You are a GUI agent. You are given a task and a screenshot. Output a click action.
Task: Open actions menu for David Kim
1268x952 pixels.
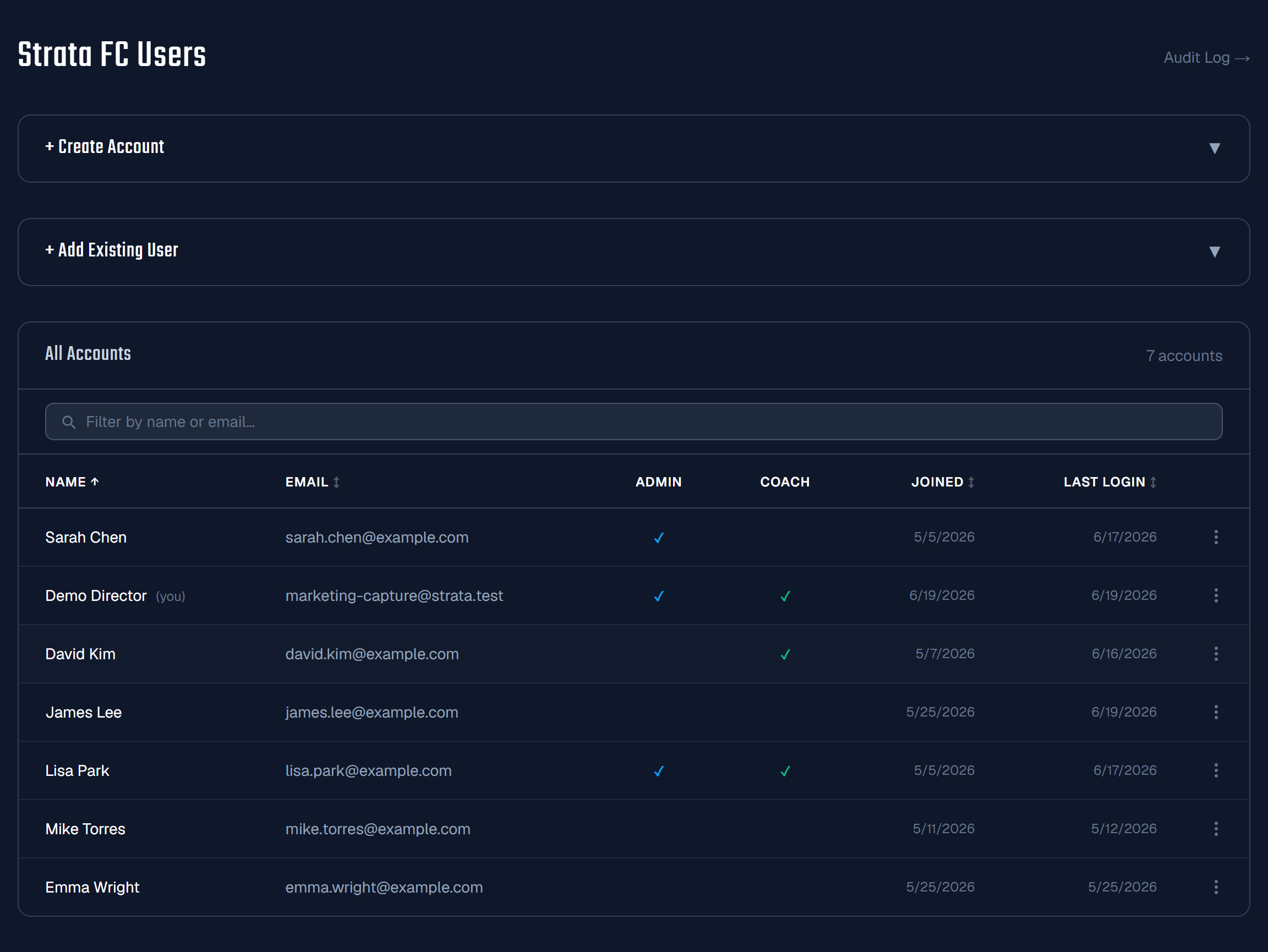click(1216, 654)
